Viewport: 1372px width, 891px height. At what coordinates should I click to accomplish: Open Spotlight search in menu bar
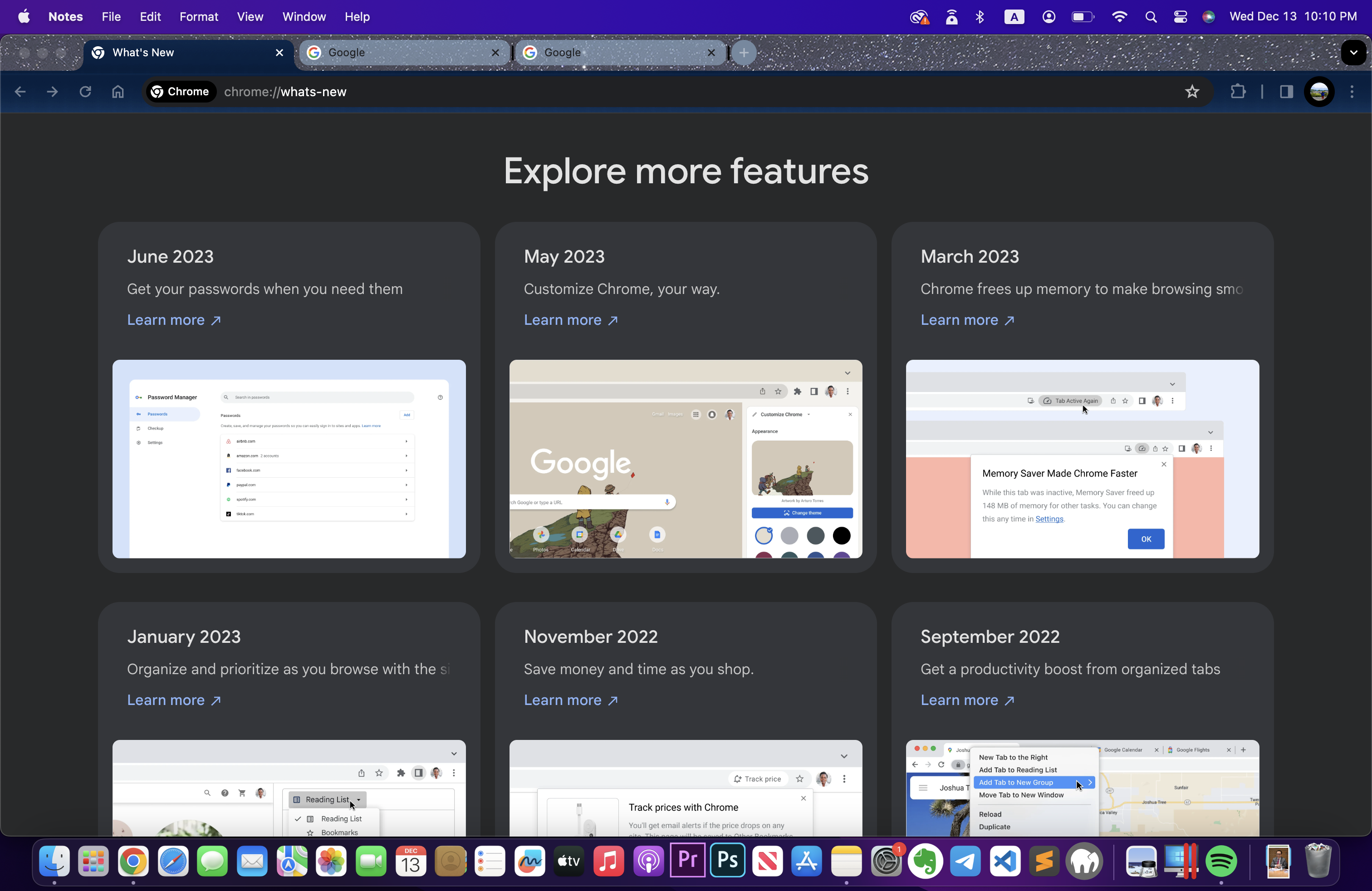coord(1151,17)
